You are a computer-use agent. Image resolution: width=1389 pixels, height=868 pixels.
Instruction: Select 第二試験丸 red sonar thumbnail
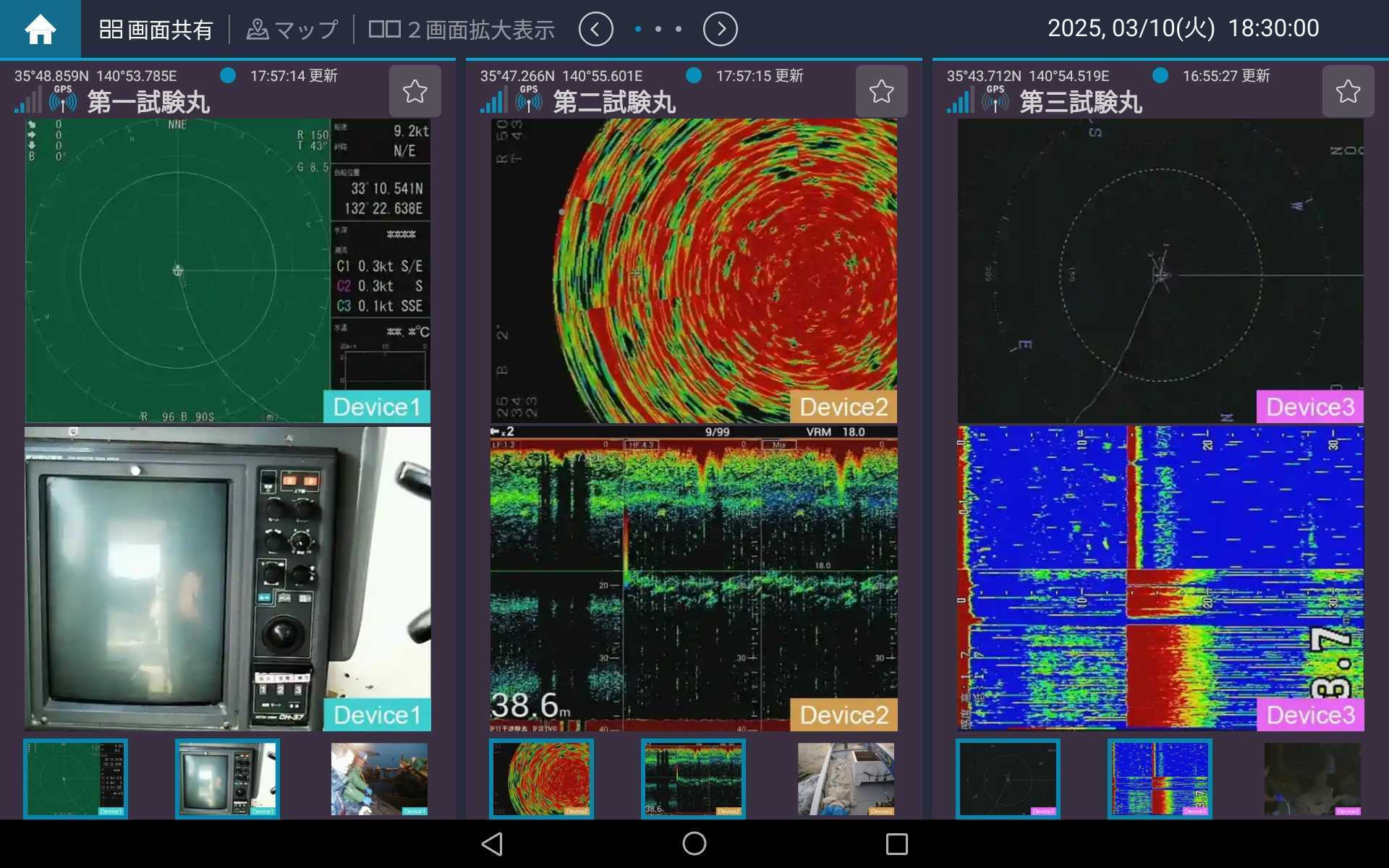click(541, 778)
